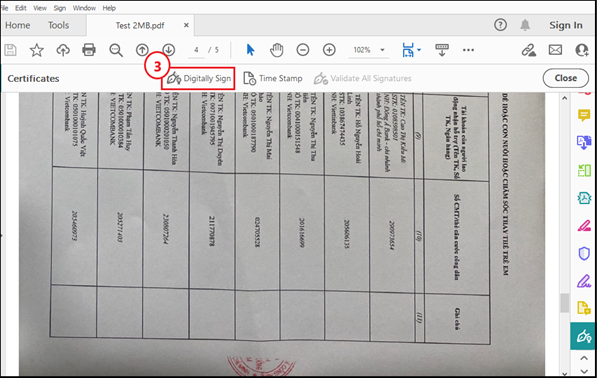Screen dimensions: 597x378
Task: Add file to starred favorites
Action: [37, 50]
